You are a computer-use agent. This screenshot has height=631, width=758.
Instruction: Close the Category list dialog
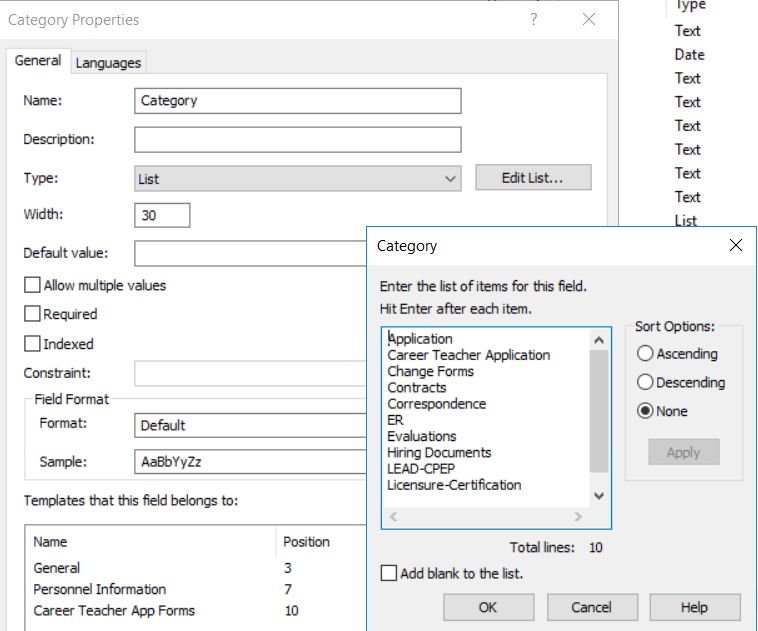click(736, 245)
